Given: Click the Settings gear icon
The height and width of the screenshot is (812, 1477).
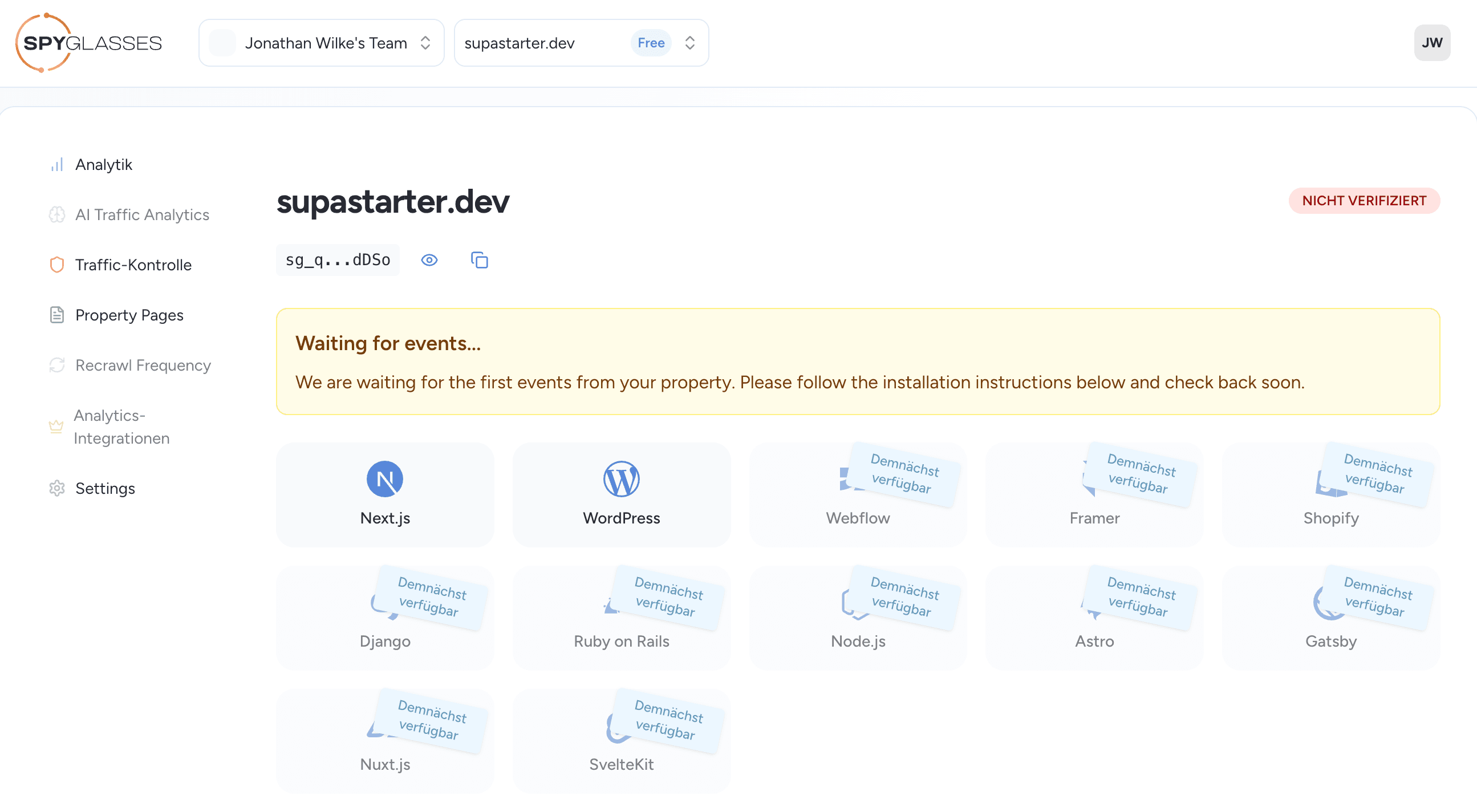Looking at the screenshot, I should coord(57,489).
